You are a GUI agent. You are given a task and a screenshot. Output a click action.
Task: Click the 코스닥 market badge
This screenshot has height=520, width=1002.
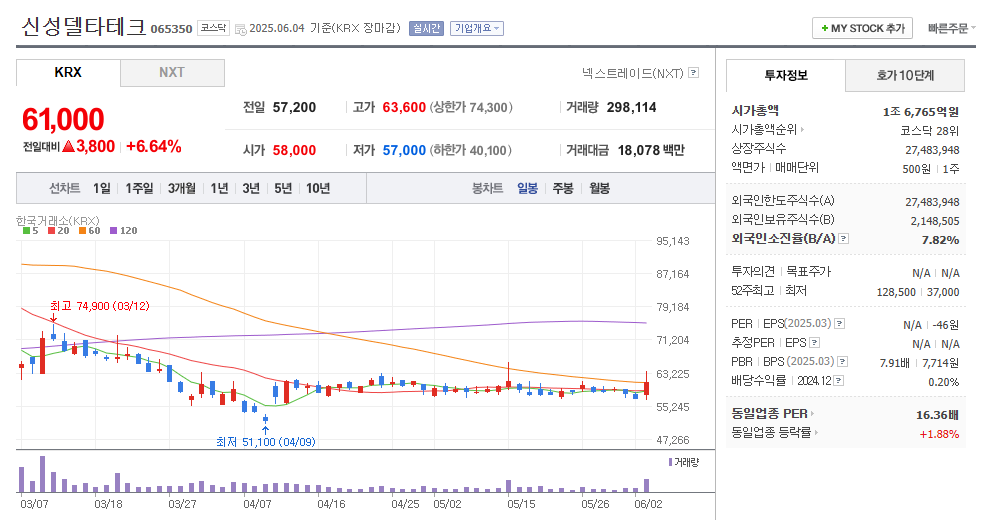213,28
